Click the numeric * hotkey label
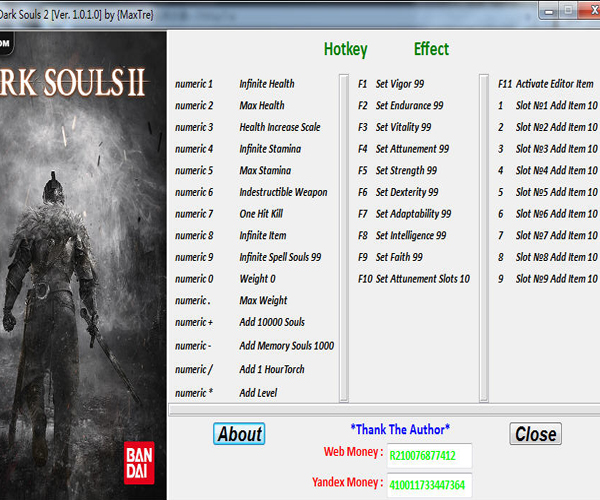The width and height of the screenshot is (600, 500). (x=194, y=393)
